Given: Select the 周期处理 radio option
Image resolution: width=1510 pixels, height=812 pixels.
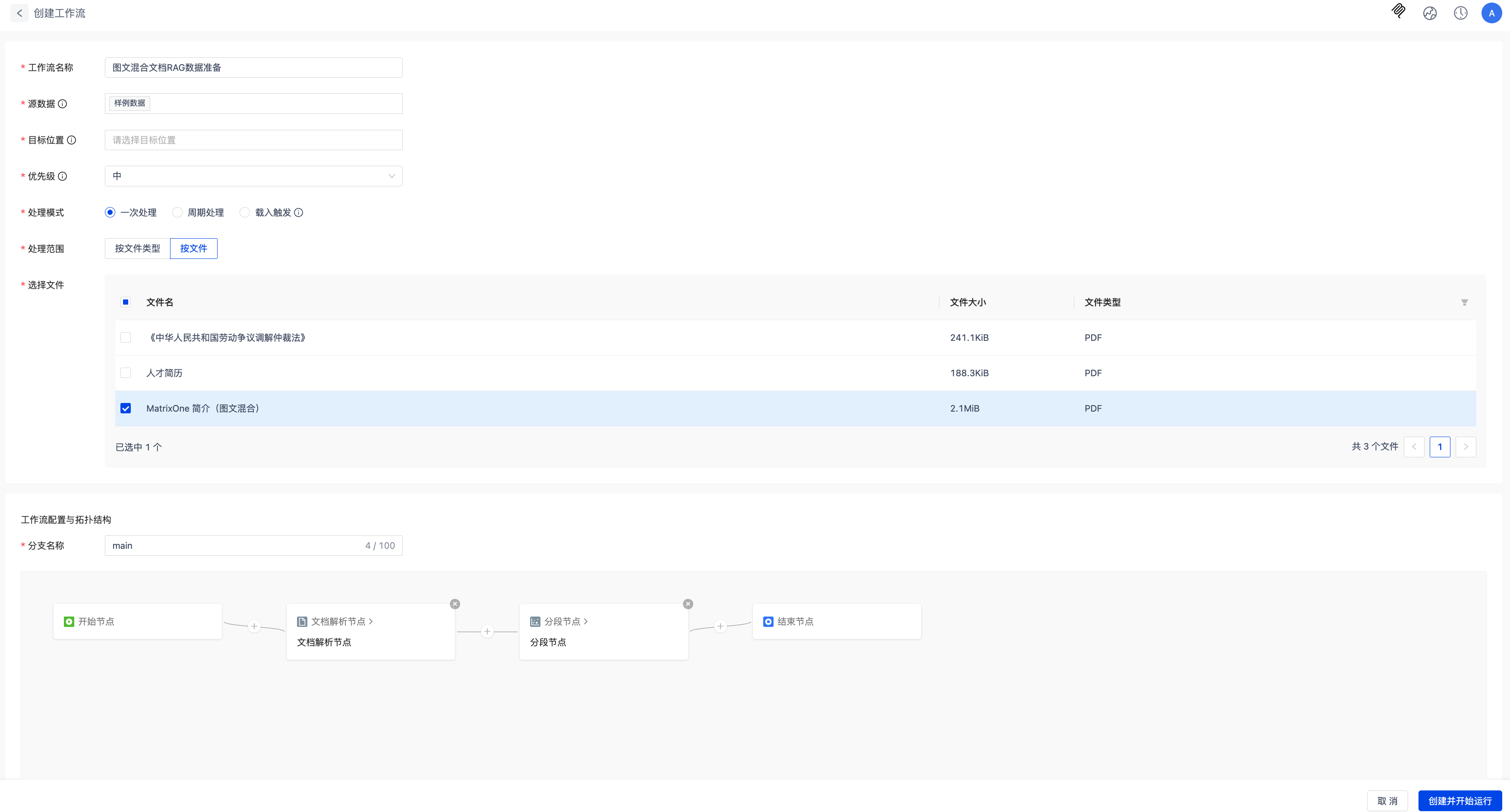Looking at the screenshot, I should pos(177,212).
